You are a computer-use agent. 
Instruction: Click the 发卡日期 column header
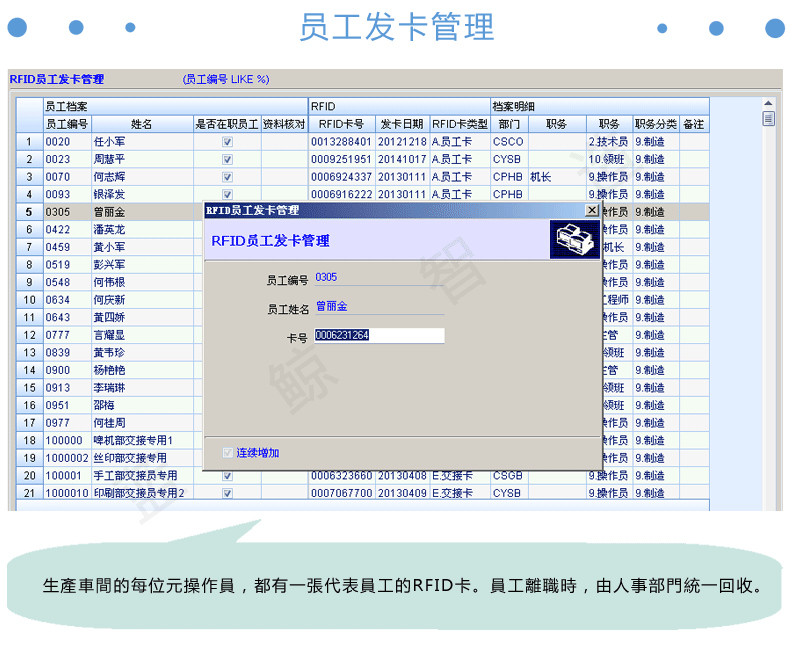(x=402, y=124)
